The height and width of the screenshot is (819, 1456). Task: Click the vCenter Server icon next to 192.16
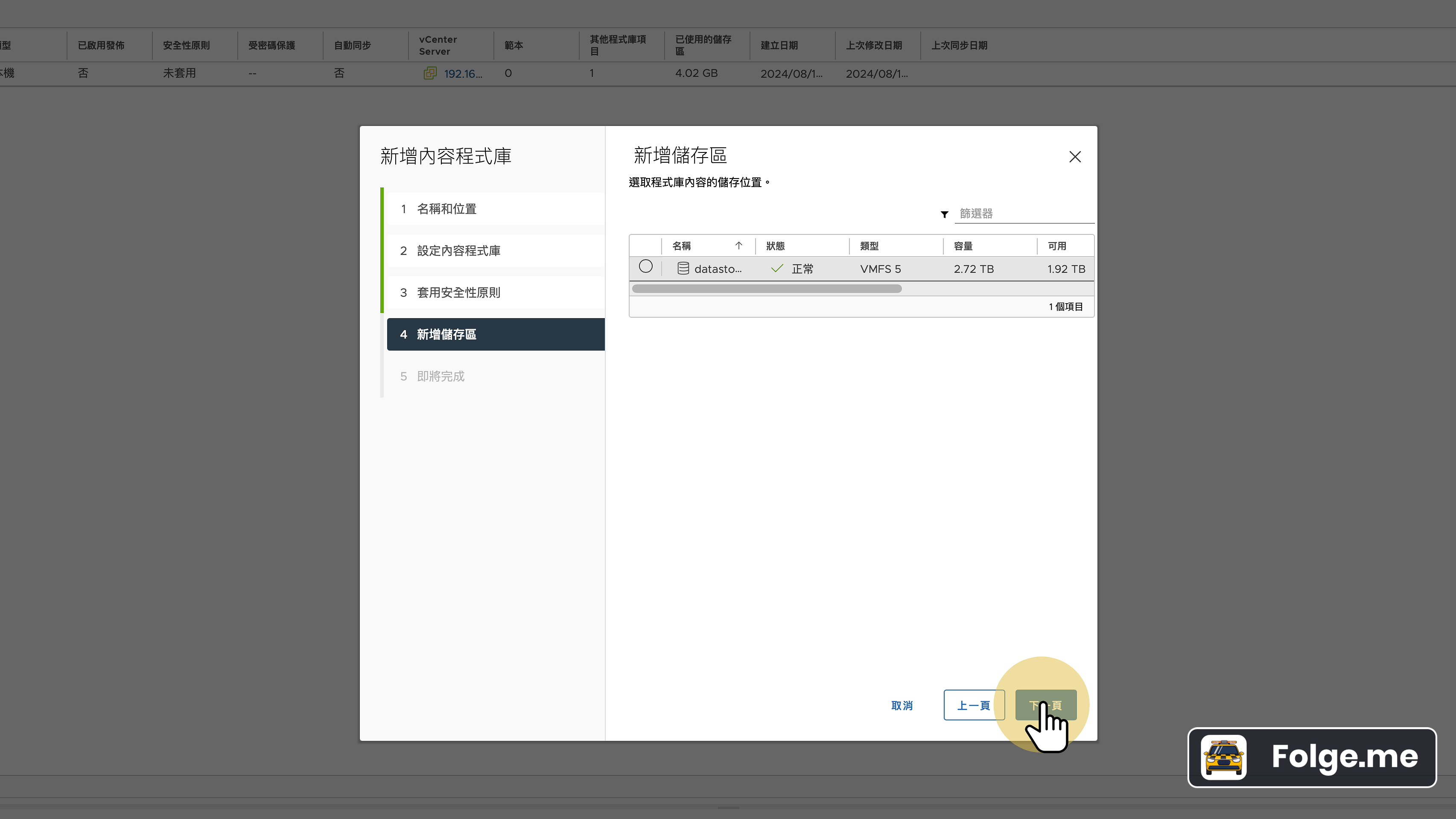tap(431, 73)
